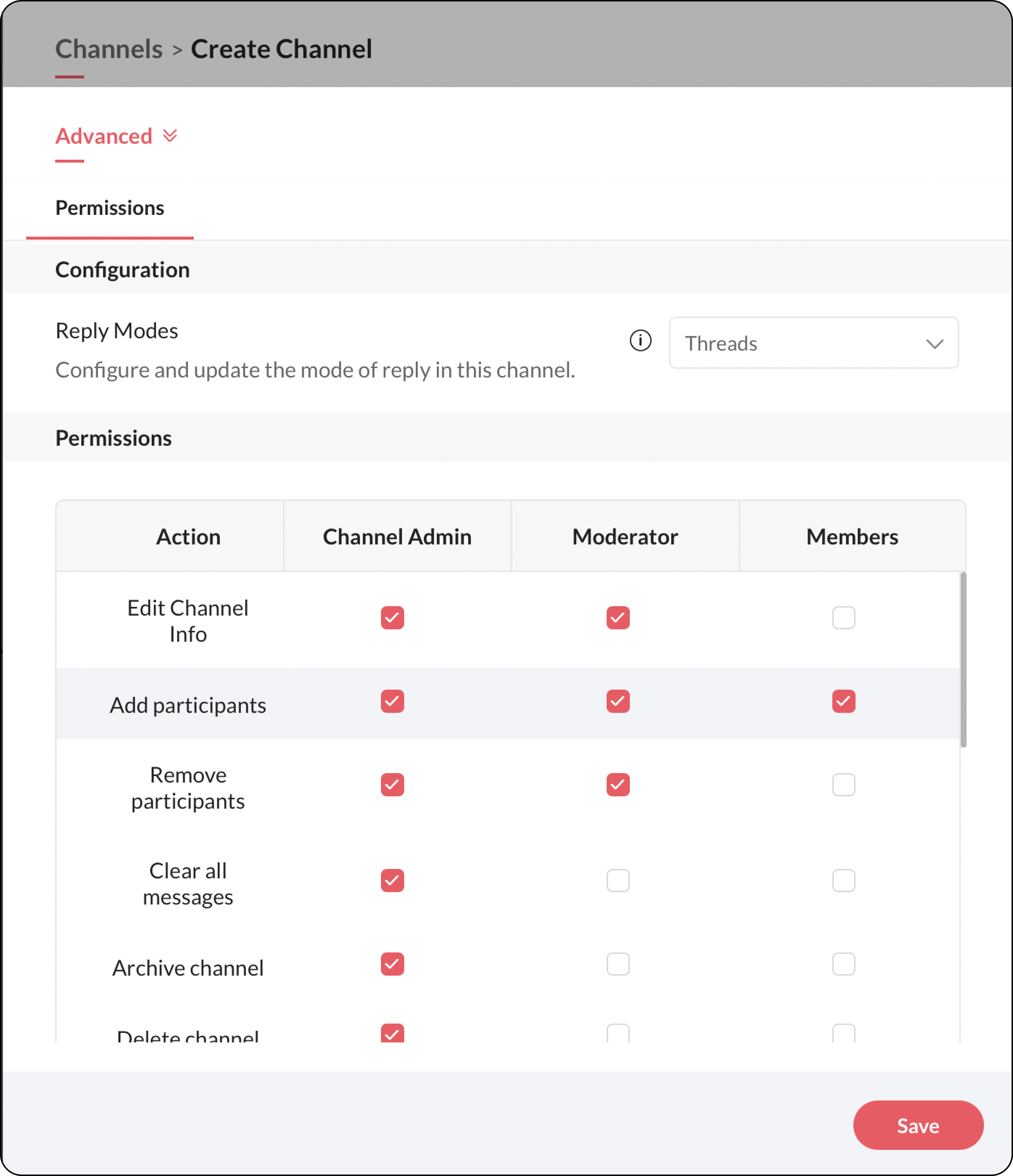Enable Archive channel for Moderator

pyautogui.click(x=618, y=964)
